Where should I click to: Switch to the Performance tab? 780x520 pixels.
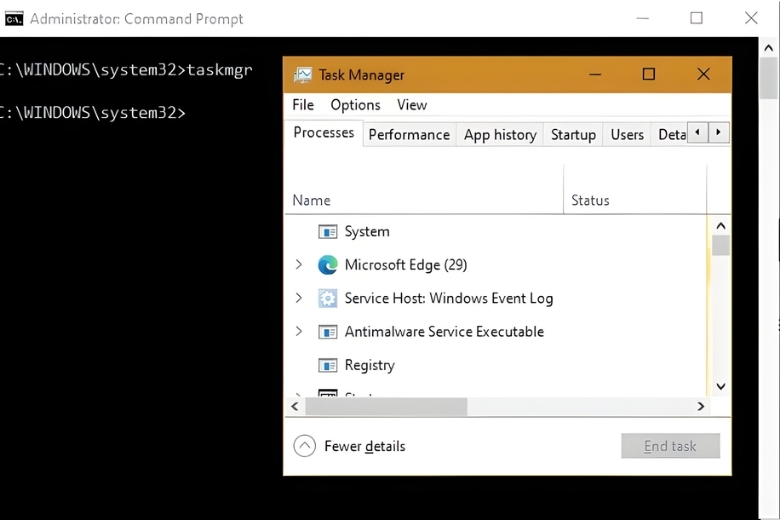409,135
